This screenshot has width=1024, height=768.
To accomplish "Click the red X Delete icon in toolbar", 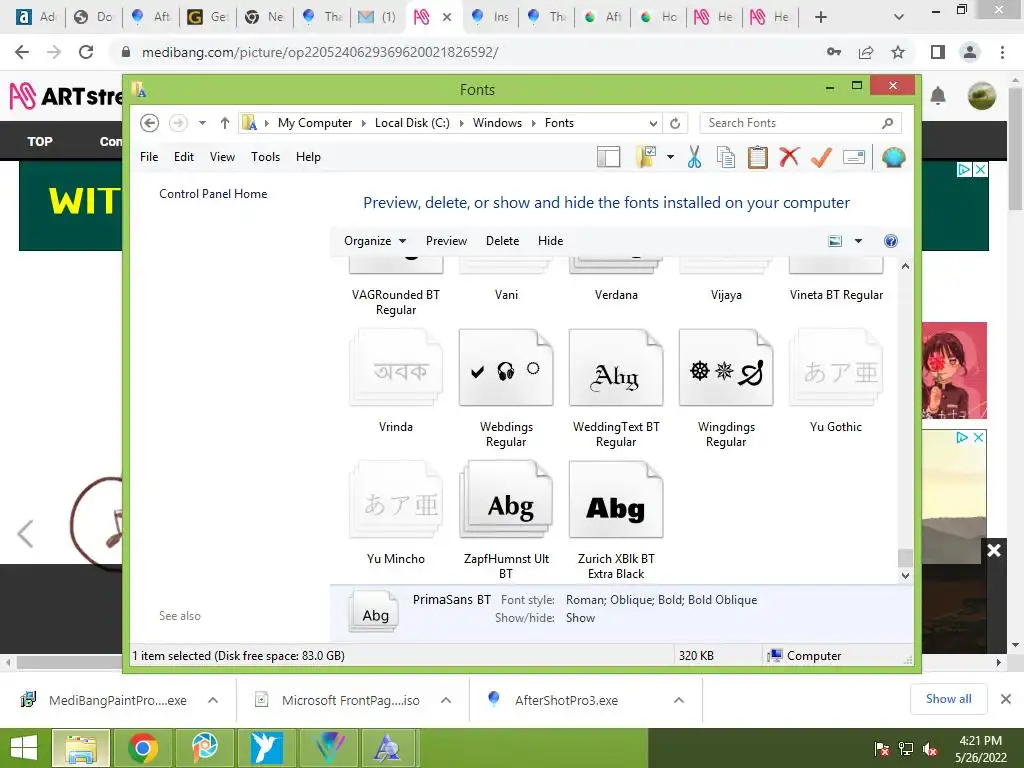I will 789,157.
